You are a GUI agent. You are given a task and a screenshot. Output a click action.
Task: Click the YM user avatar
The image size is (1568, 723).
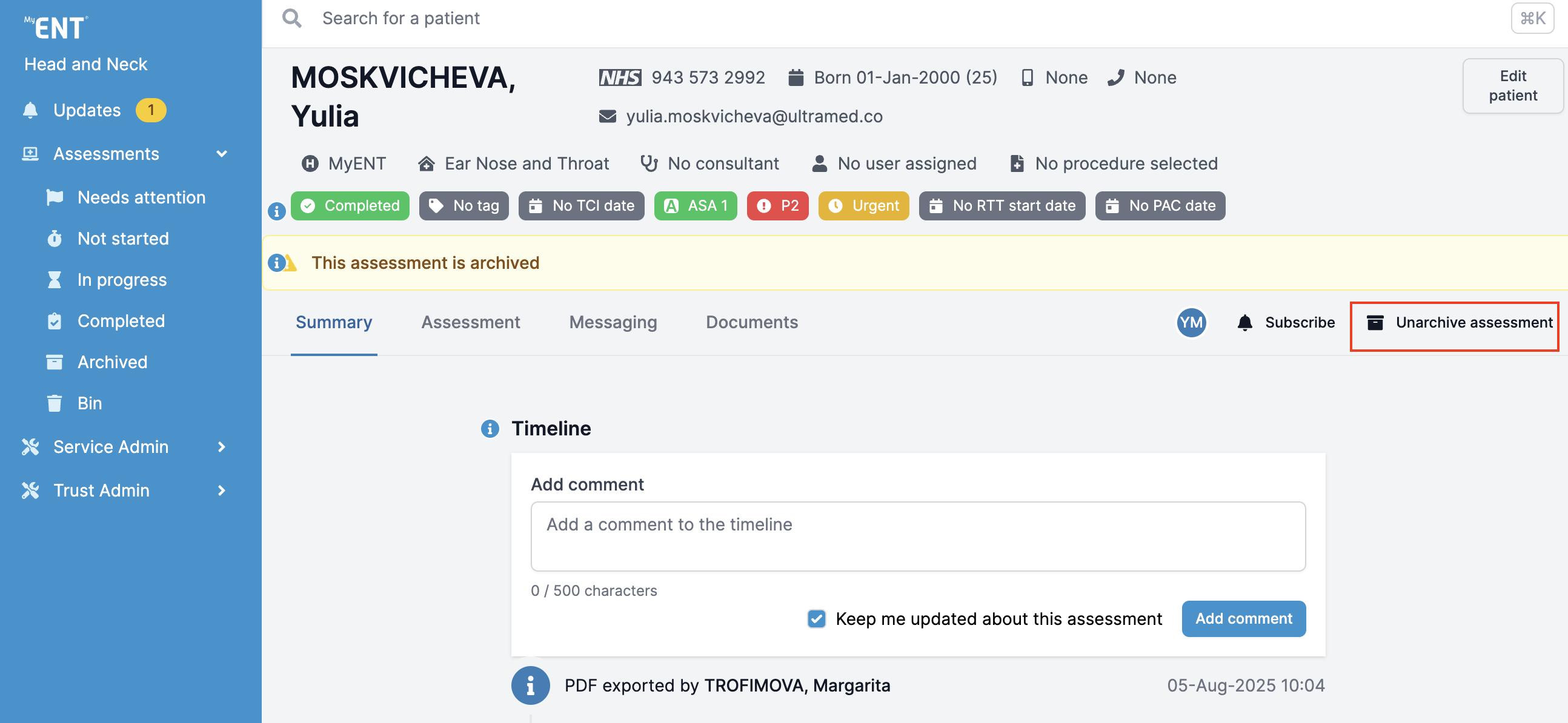click(x=1191, y=322)
